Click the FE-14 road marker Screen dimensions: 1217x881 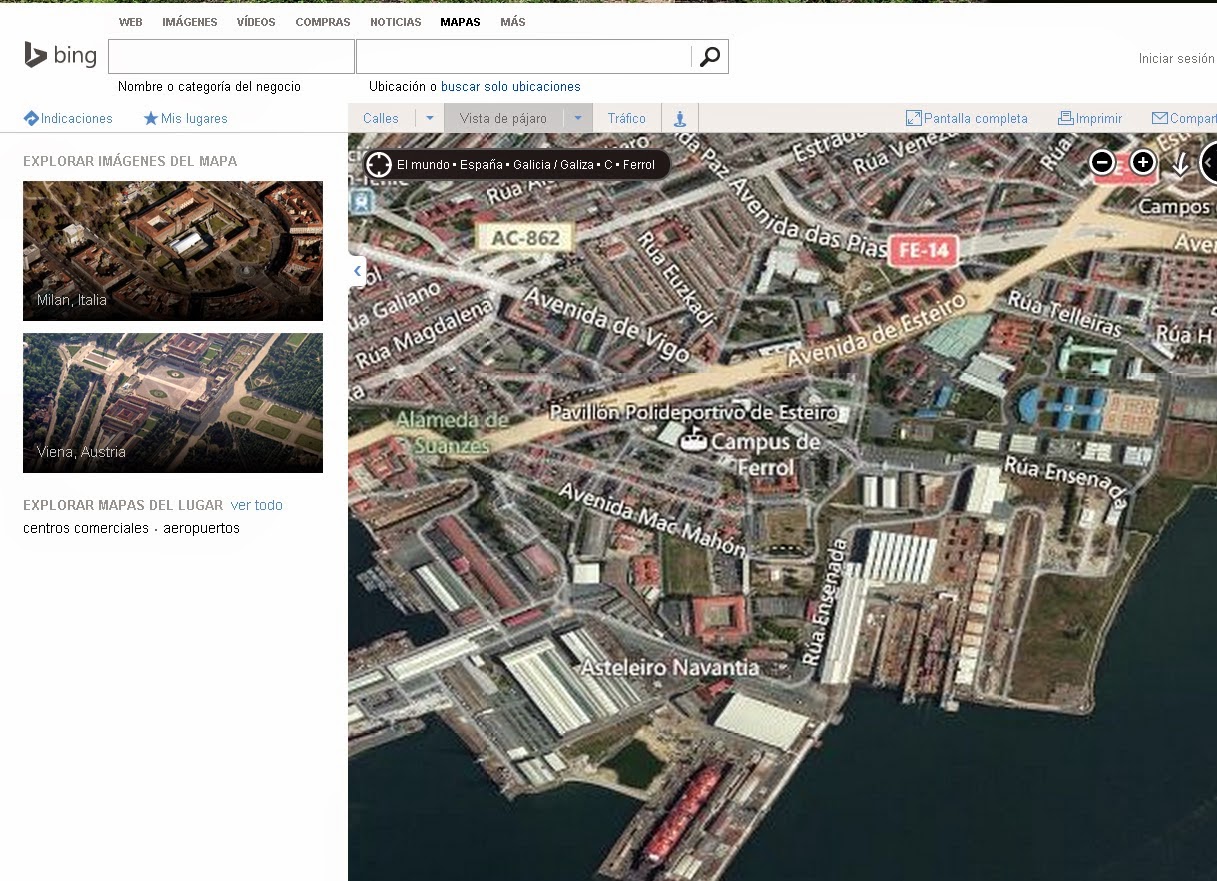[x=923, y=249]
